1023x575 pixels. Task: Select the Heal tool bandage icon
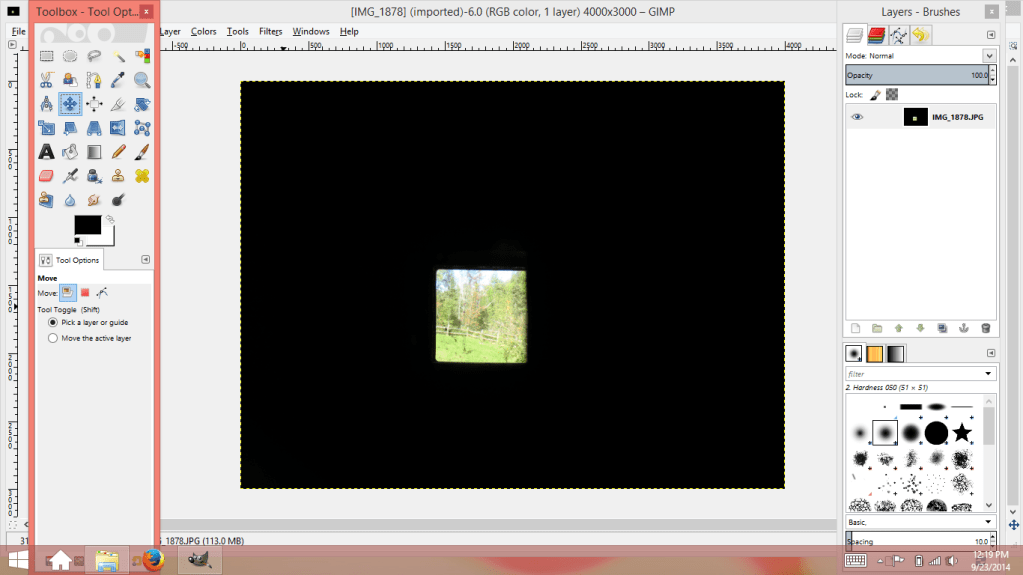click(x=142, y=176)
